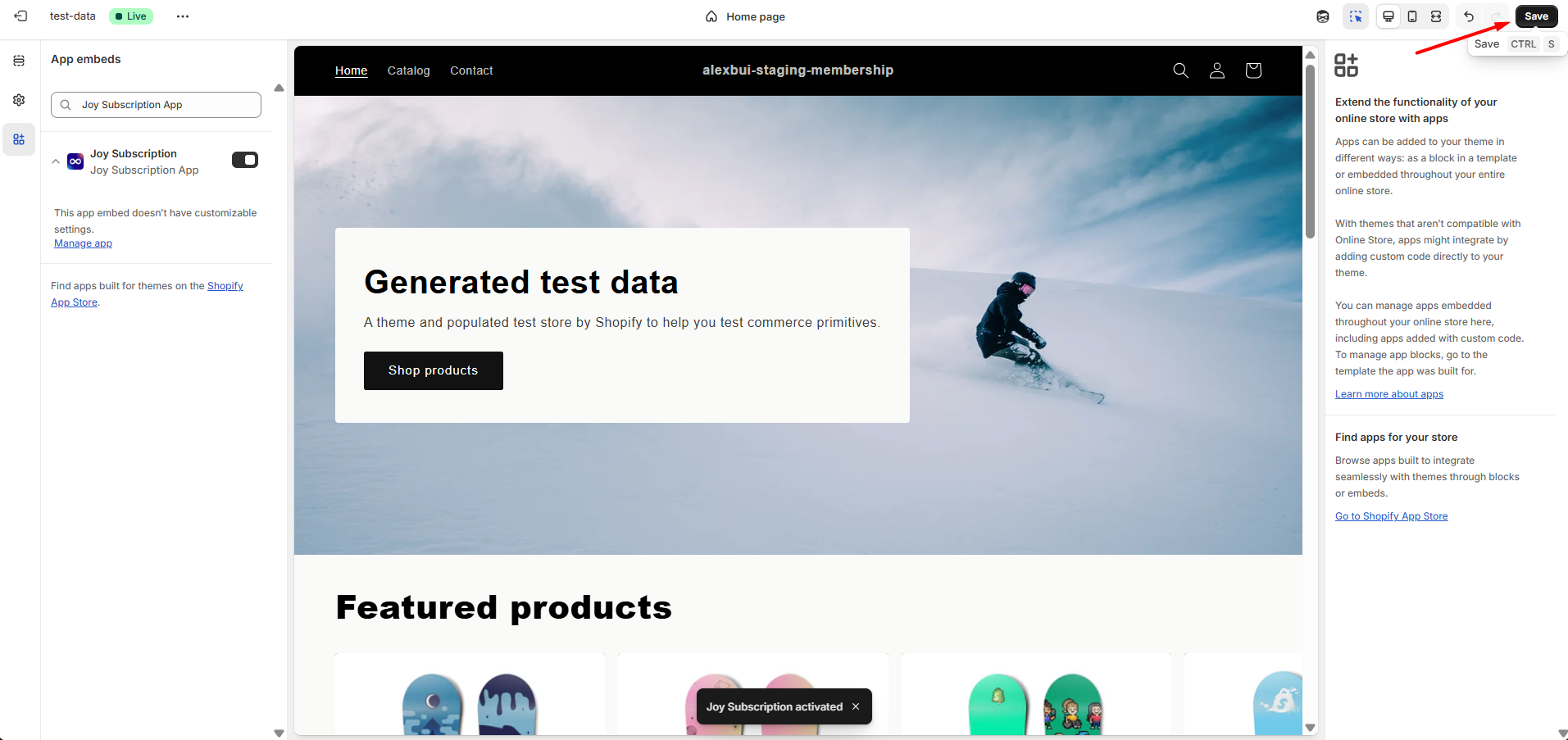The width and height of the screenshot is (1568, 740).
Task: Open the cart icon in store header
Action: (x=1253, y=70)
